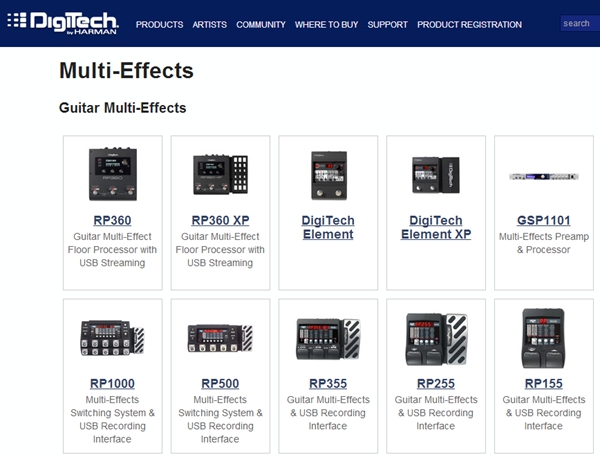Open the RP500 pedalboard image

220,339
